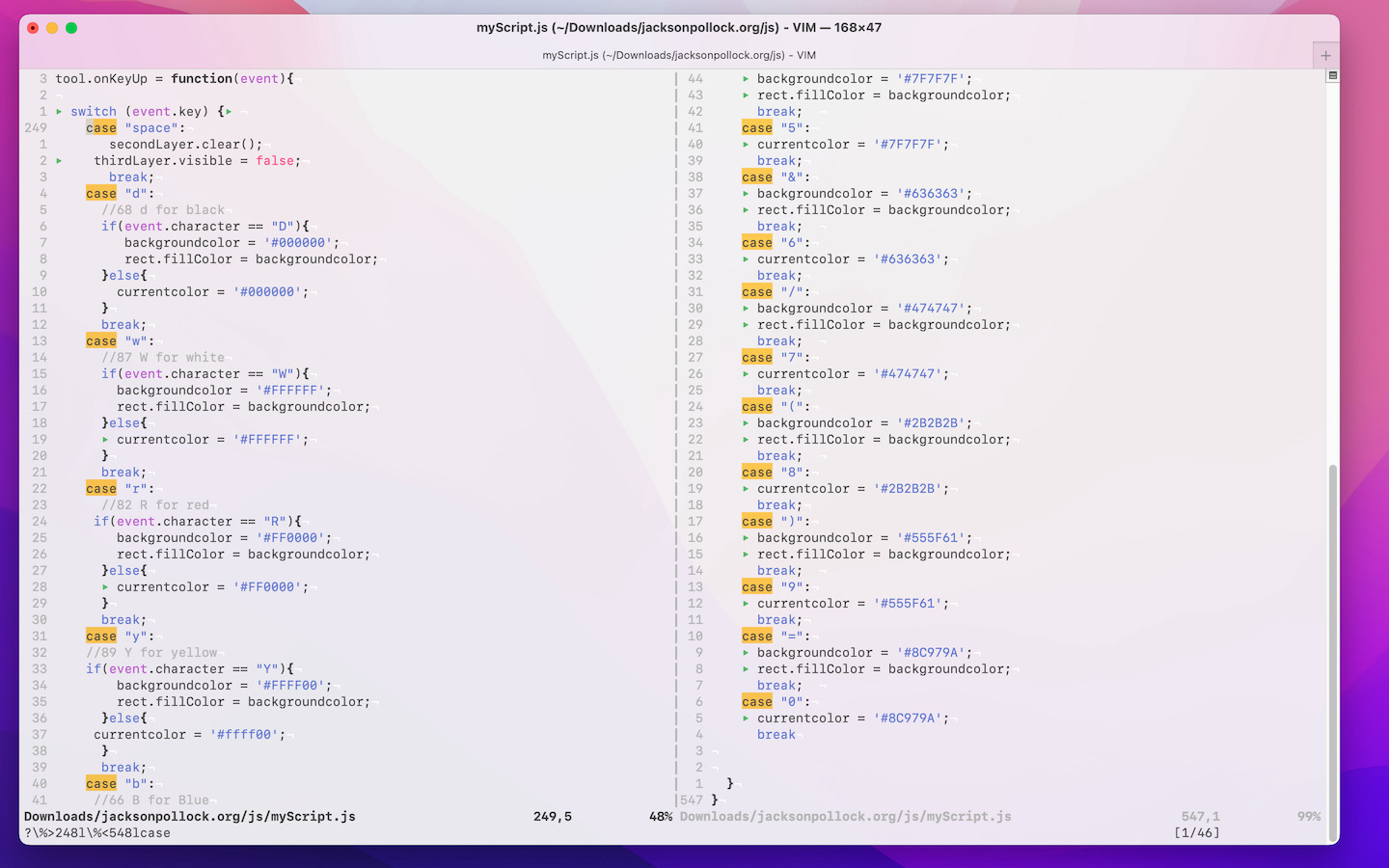Open a new terminal tab with plus button

1325,55
